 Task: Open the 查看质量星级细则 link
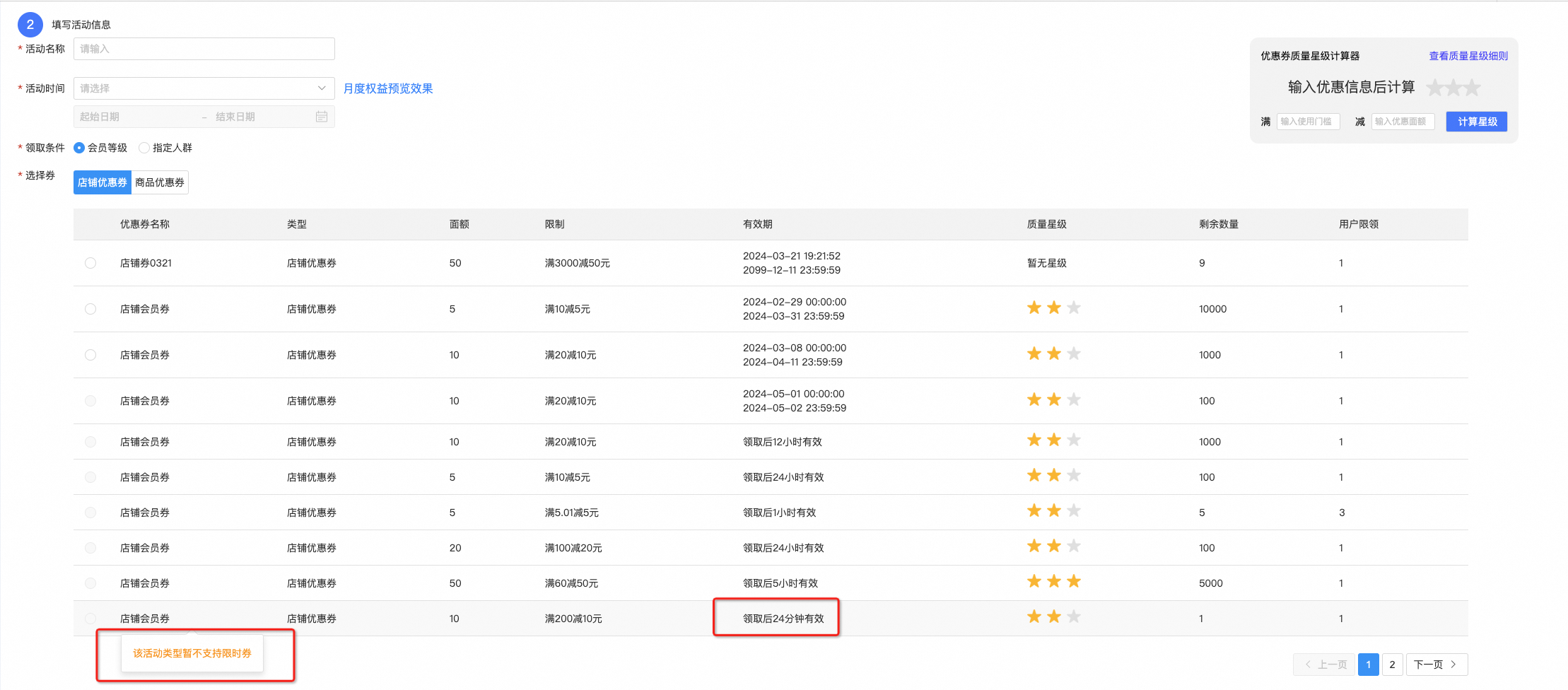pos(1468,56)
